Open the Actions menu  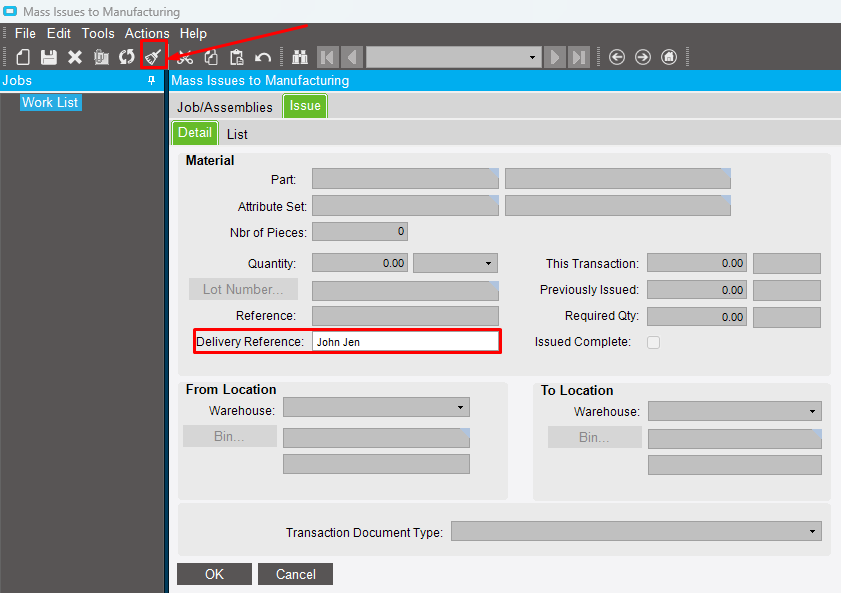[147, 33]
